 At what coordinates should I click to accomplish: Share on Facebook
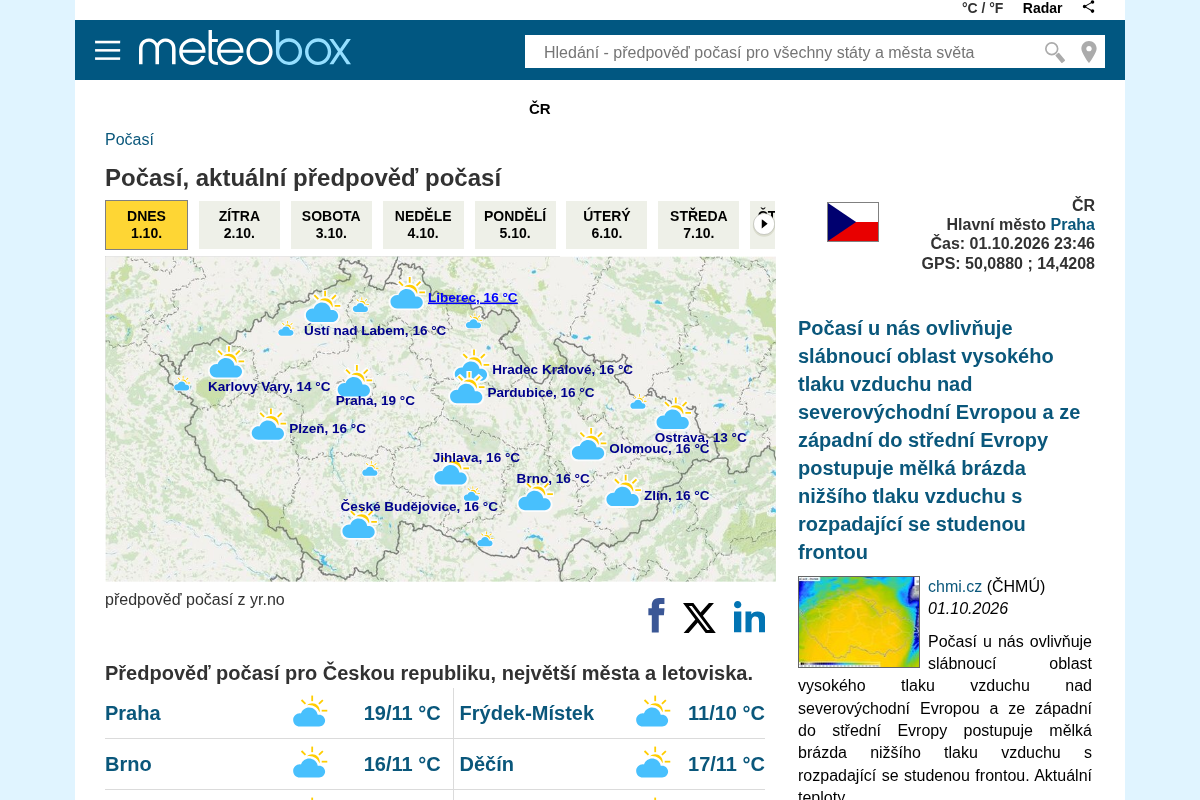tap(656, 616)
